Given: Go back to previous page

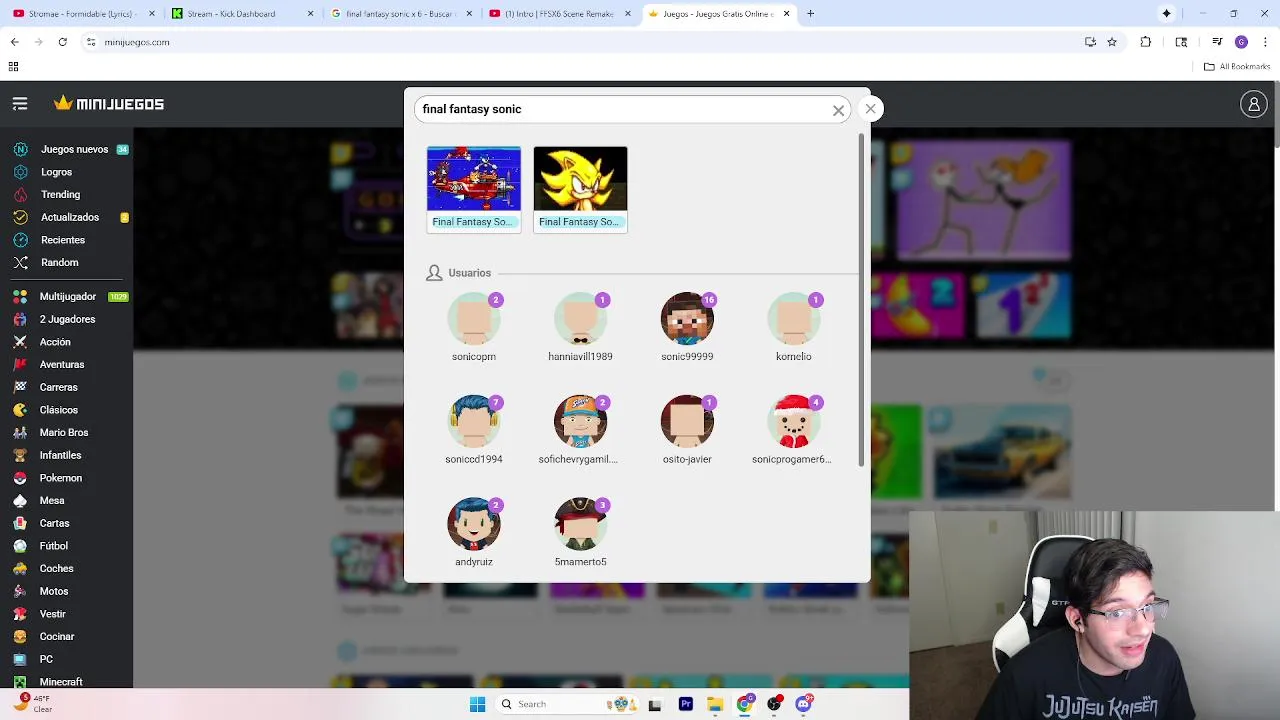Looking at the screenshot, I should pyautogui.click(x=14, y=42).
